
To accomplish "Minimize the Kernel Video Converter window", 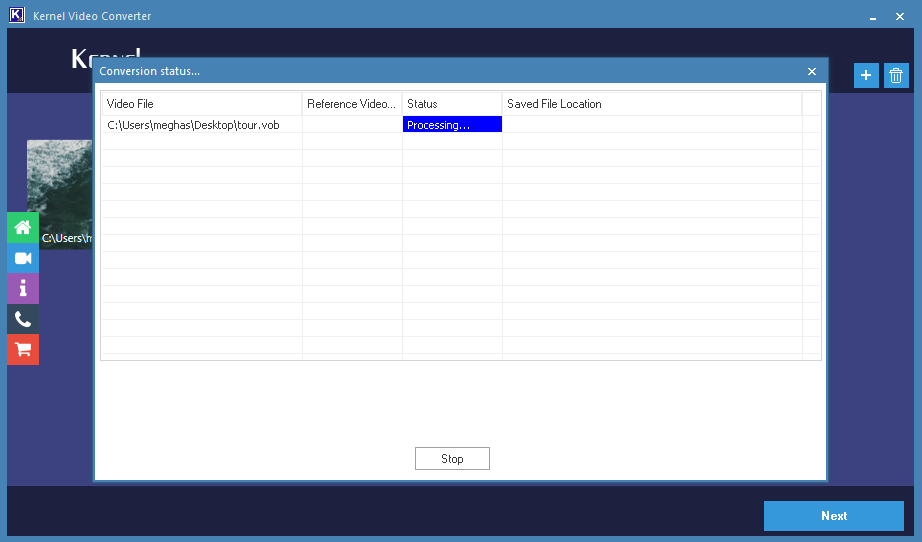I will (x=873, y=16).
